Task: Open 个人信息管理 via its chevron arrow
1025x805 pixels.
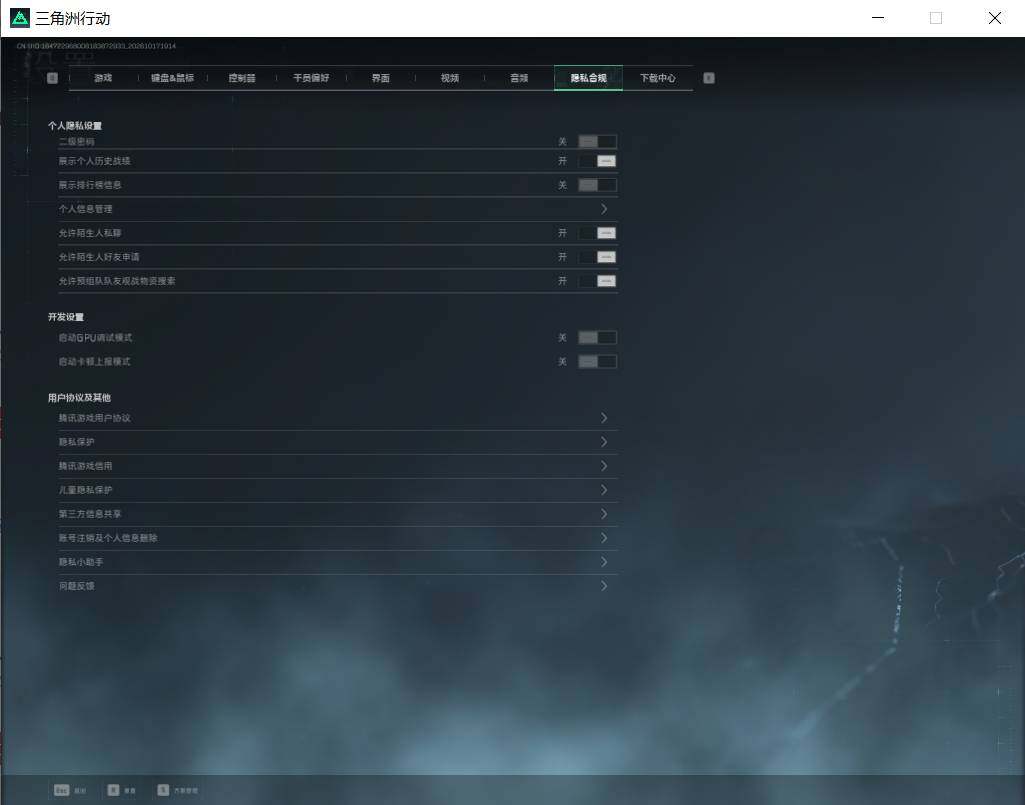Action: [x=604, y=209]
